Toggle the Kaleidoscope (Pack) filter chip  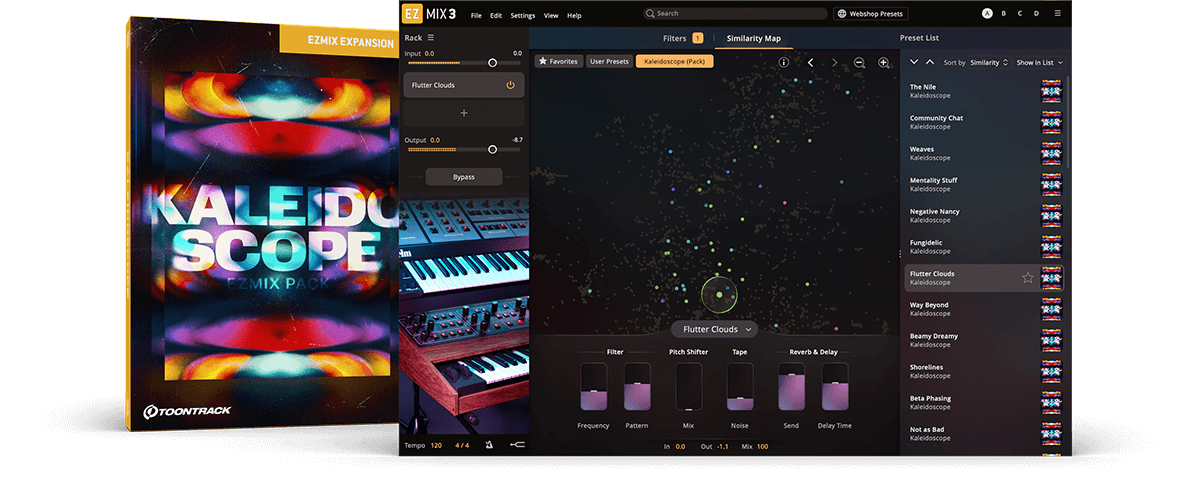[675, 62]
